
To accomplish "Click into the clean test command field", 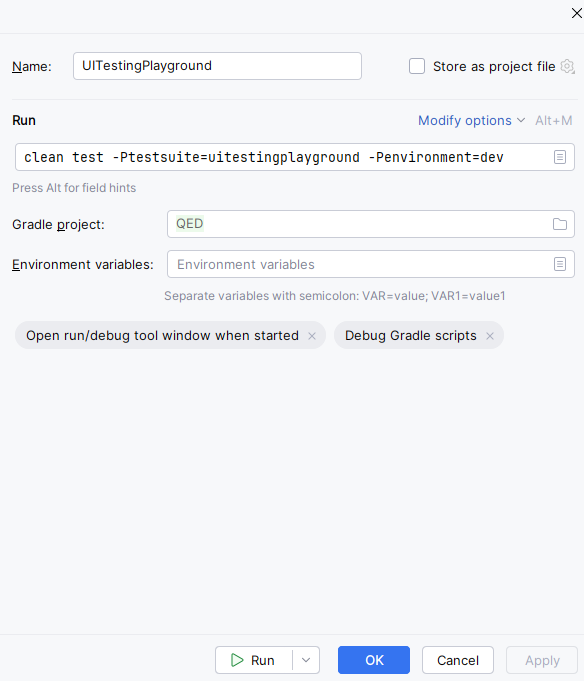I will pyautogui.click(x=284, y=157).
